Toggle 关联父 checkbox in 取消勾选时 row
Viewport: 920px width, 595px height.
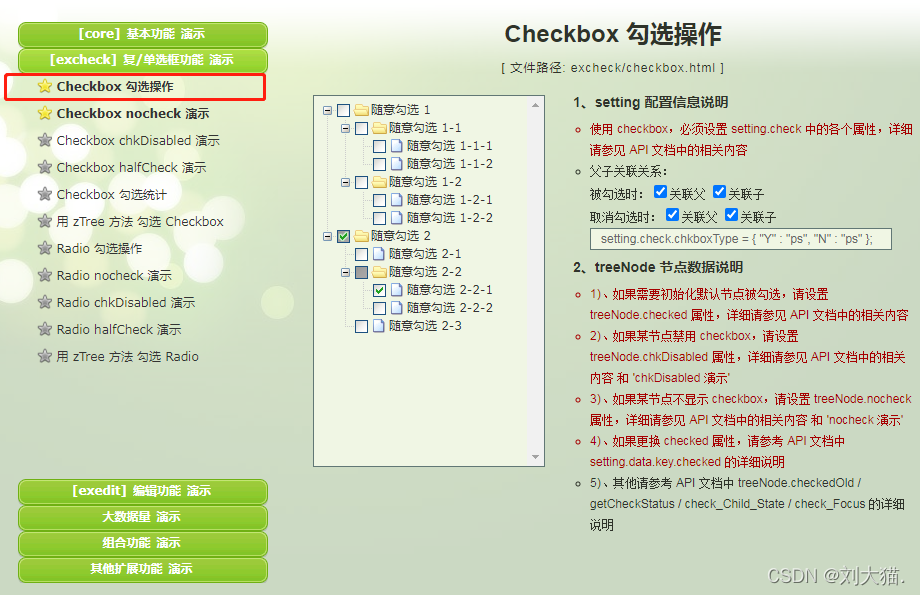[672, 214]
